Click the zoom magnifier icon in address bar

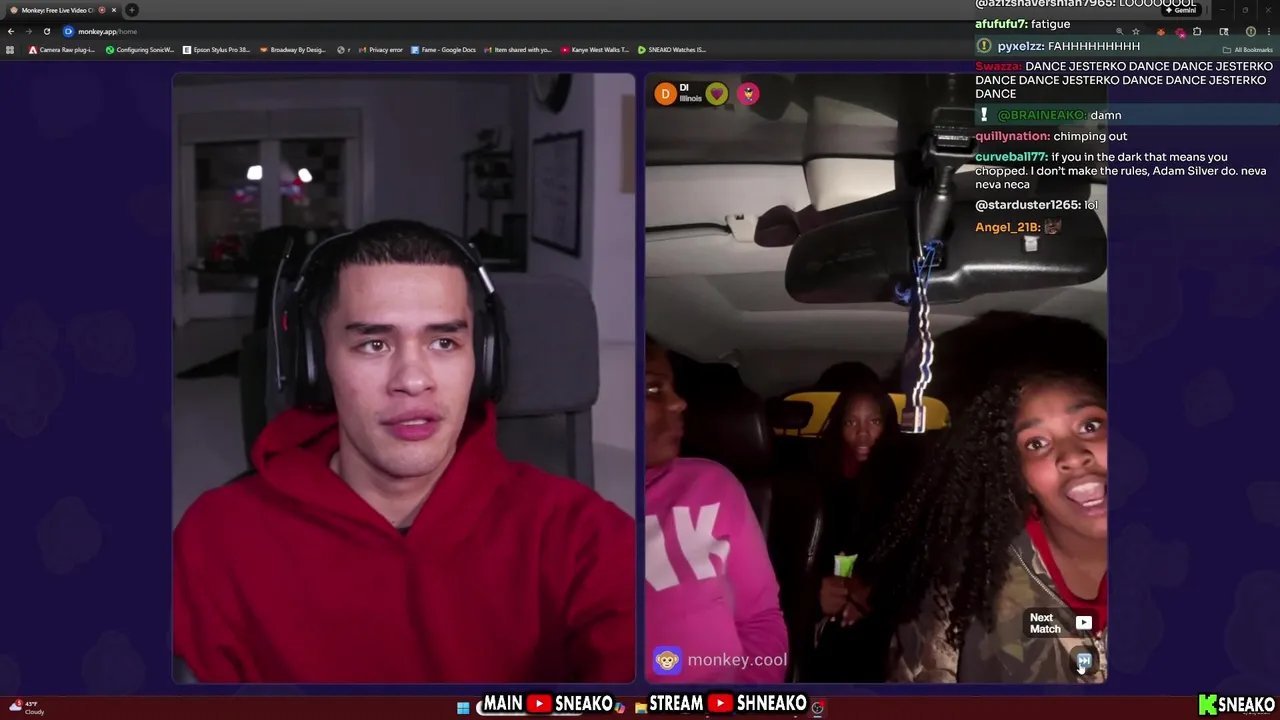(x=1119, y=31)
